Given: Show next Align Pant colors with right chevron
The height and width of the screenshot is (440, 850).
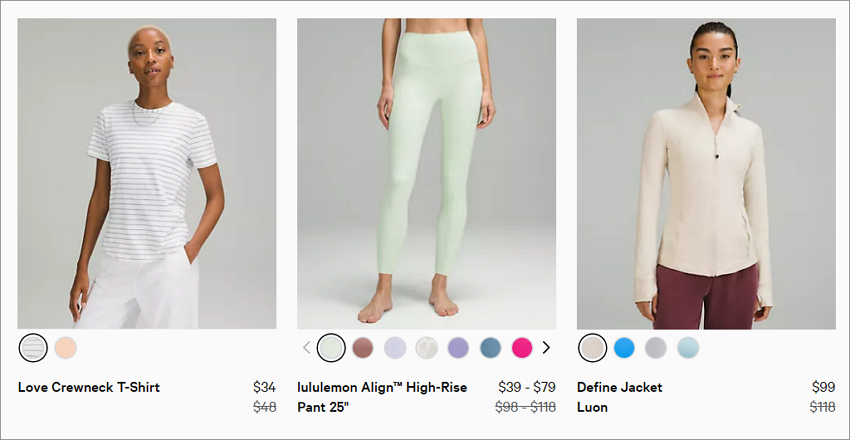Looking at the screenshot, I should pyautogui.click(x=546, y=348).
